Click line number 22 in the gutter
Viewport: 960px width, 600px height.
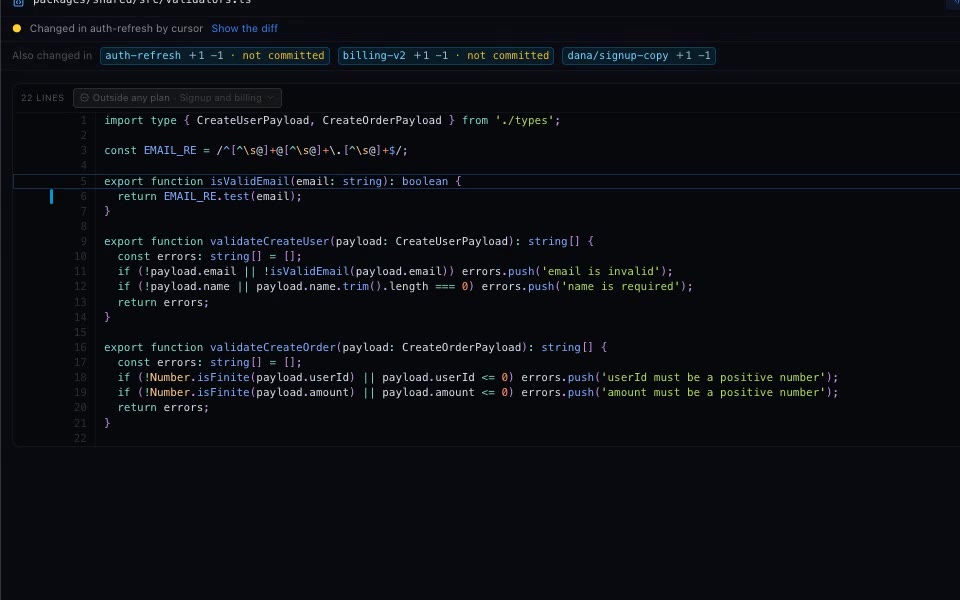click(x=80, y=438)
